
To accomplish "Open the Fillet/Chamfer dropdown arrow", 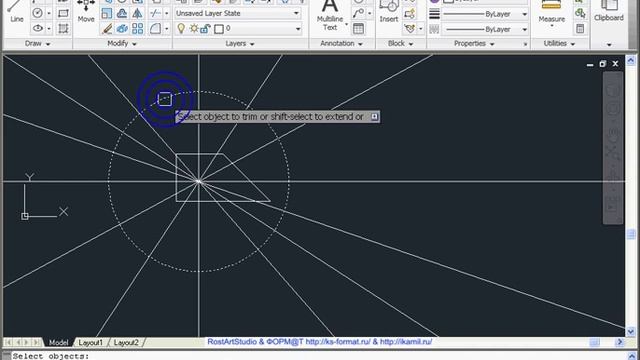I will click(167, 29).
